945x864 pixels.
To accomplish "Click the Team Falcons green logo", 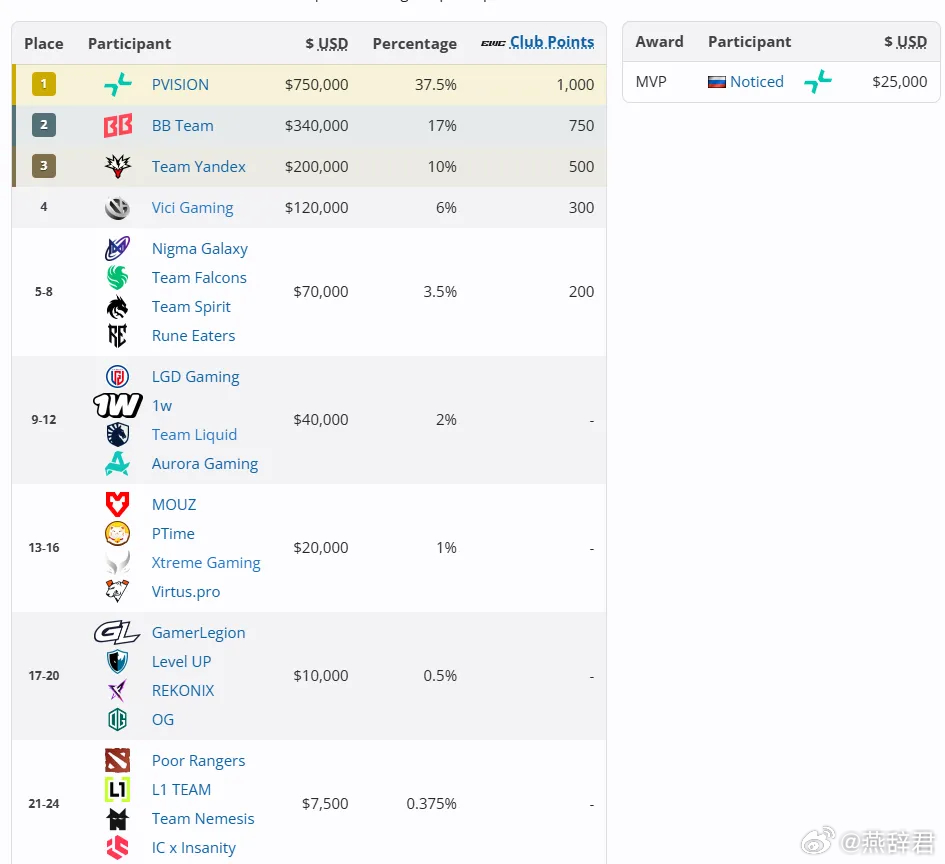I will coord(118,278).
